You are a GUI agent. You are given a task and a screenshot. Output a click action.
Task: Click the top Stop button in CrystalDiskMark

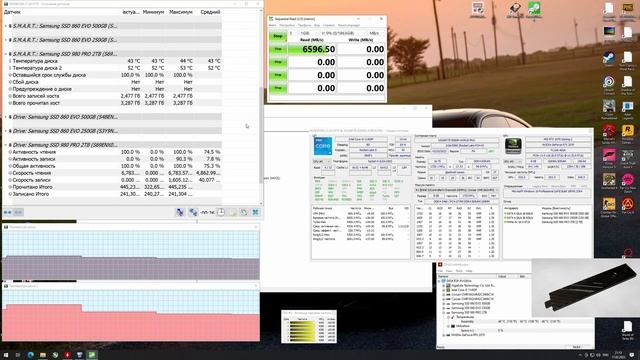278,36
